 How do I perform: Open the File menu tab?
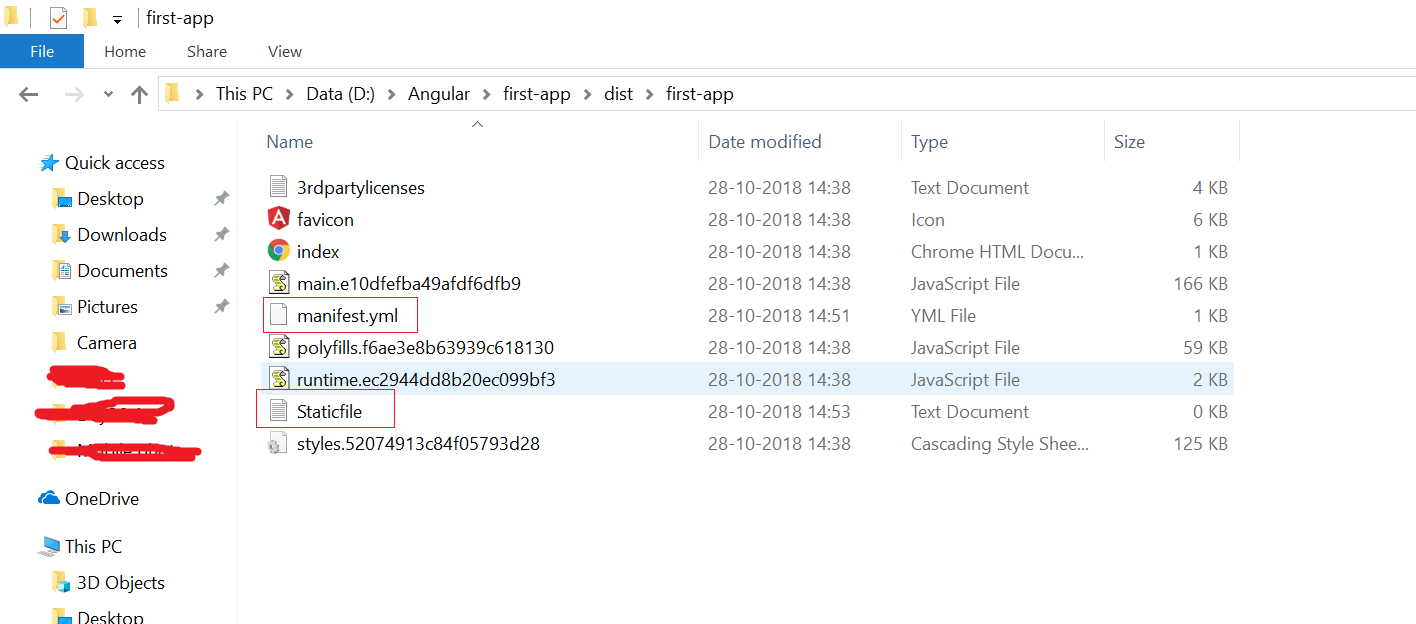42,51
